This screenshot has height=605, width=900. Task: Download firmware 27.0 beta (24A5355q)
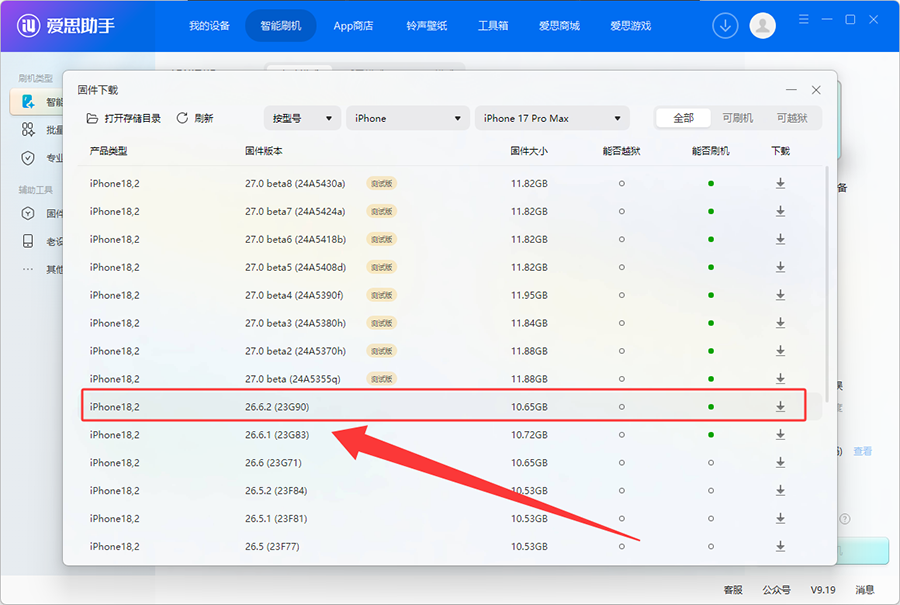(780, 379)
